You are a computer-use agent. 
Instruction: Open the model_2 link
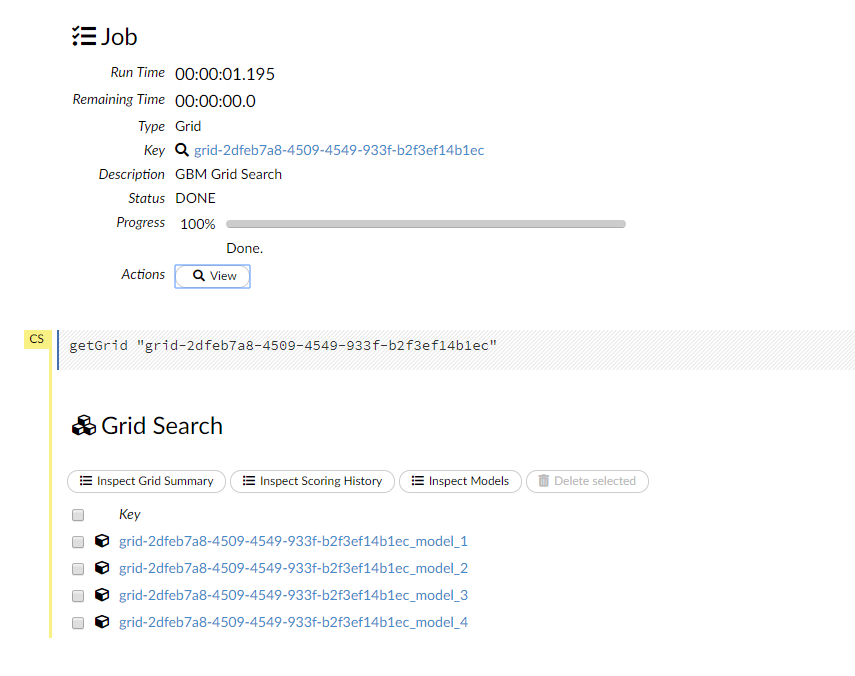coord(293,568)
